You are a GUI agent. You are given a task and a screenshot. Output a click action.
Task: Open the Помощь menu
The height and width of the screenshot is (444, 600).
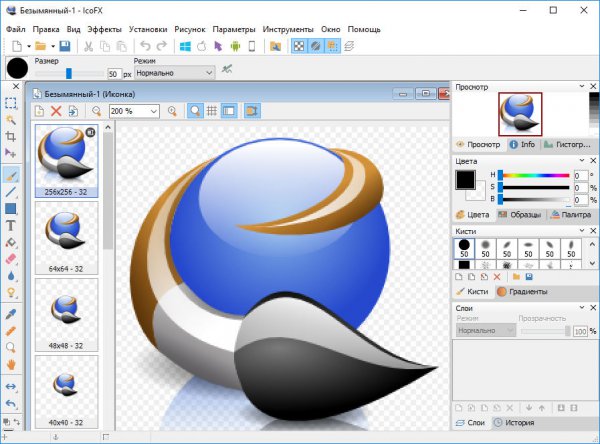(364, 29)
